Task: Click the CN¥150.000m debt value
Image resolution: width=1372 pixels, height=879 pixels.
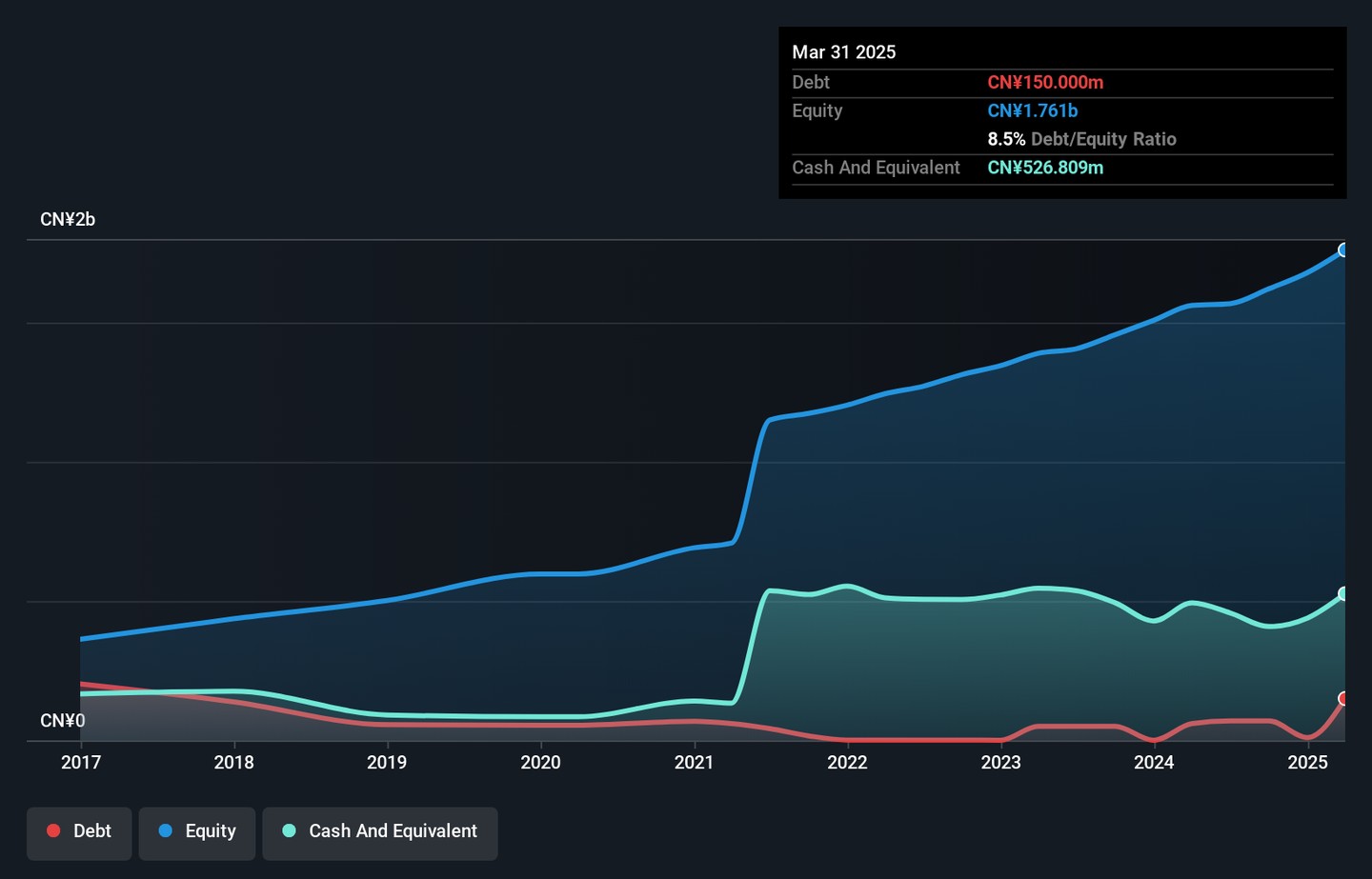Action: pos(1045,83)
